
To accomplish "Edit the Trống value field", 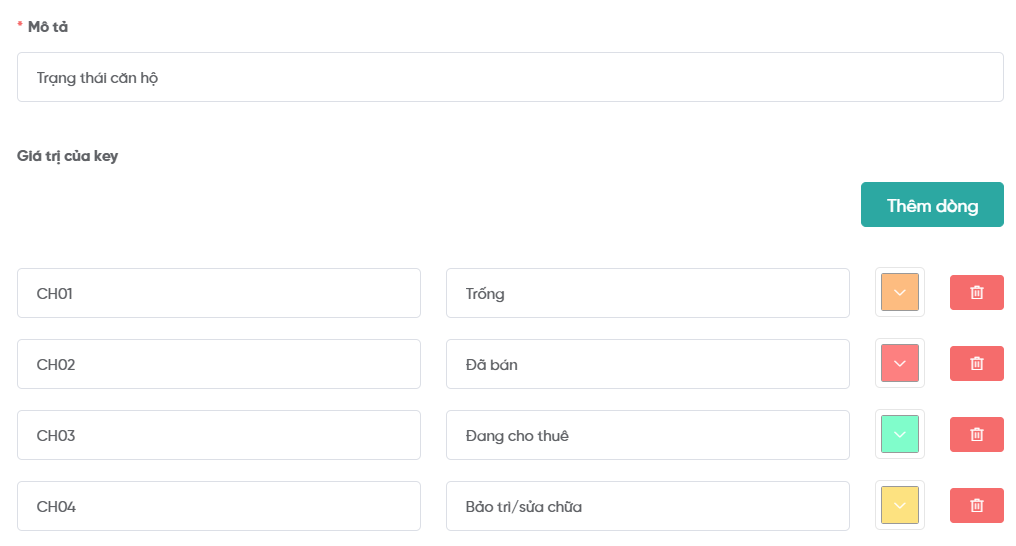I will (x=647, y=293).
